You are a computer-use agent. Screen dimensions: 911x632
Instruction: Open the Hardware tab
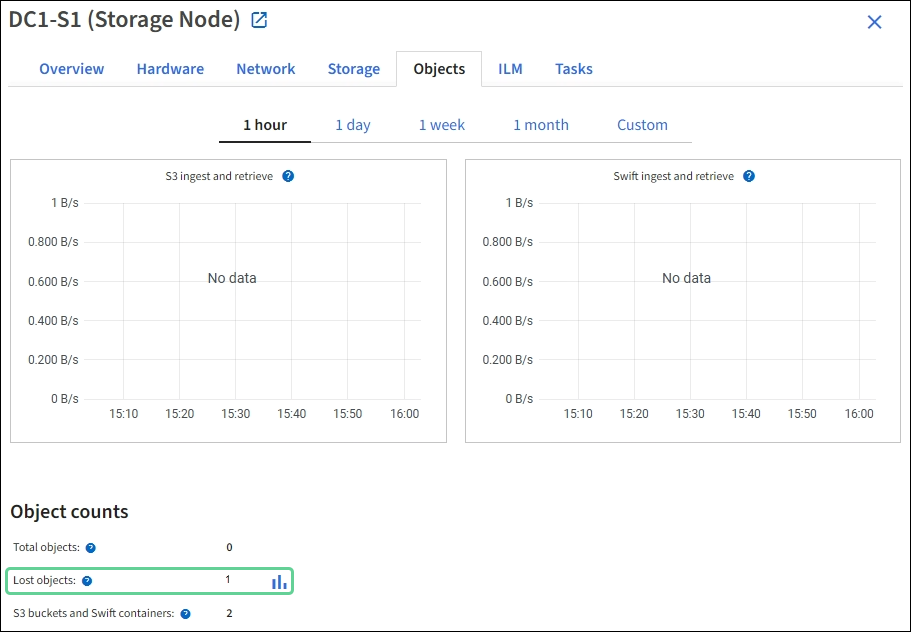pos(170,69)
